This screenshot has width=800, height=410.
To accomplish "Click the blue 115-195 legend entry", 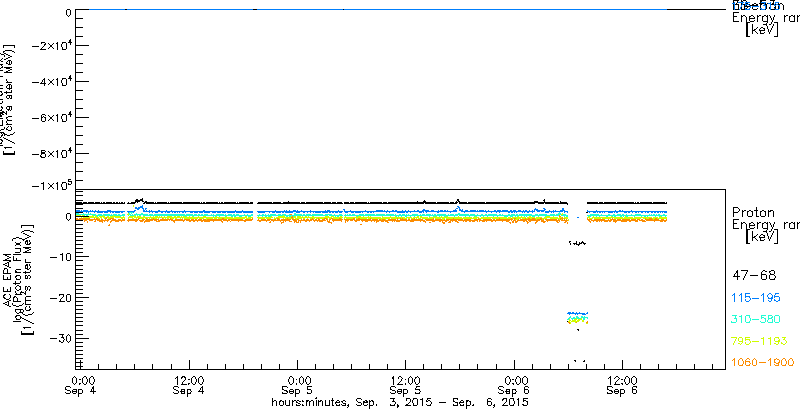I will (x=756, y=298).
